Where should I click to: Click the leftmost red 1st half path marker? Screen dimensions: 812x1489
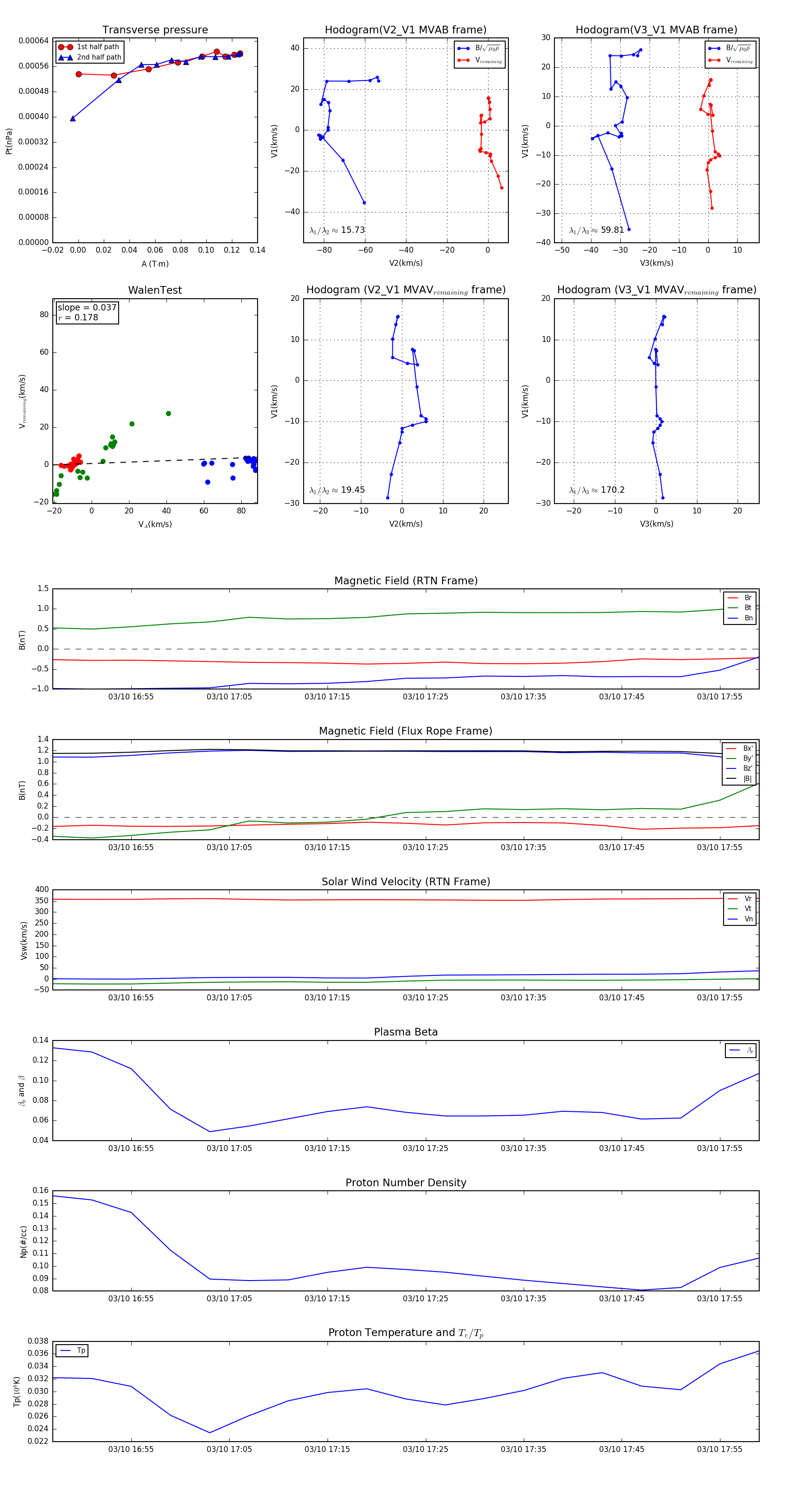tap(78, 74)
